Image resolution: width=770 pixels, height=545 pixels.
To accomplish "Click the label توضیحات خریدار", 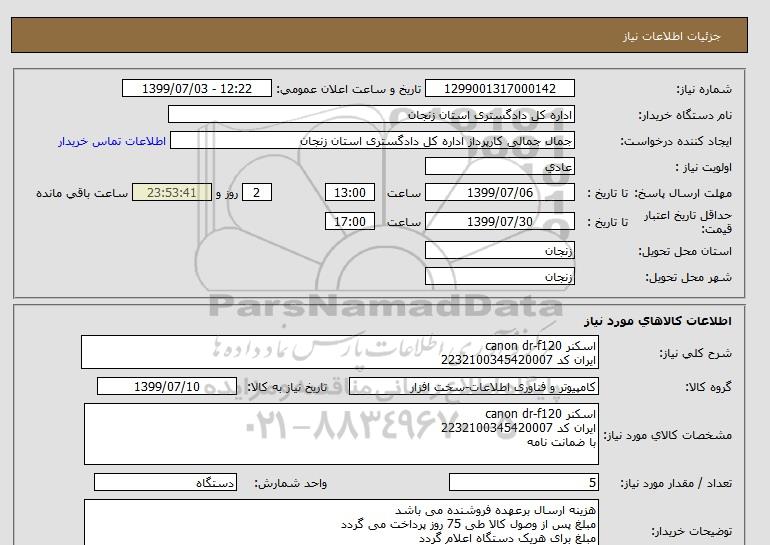I will click(691, 531).
